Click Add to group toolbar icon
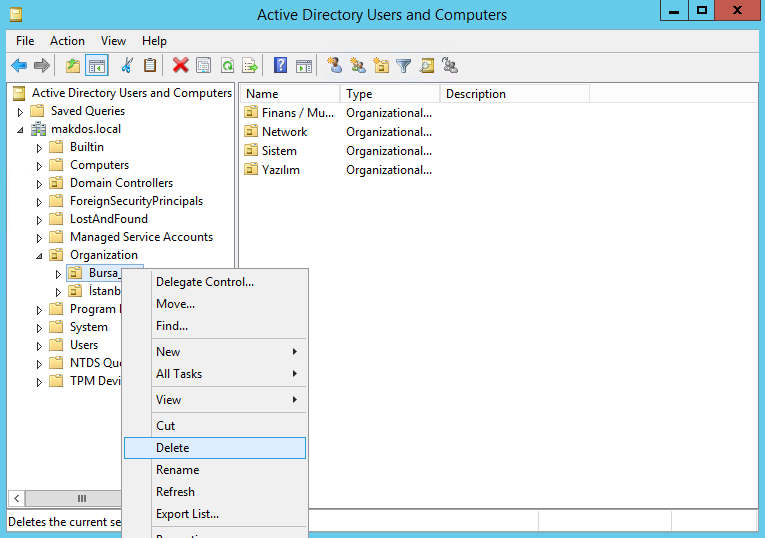The height and width of the screenshot is (538, 765). (x=450, y=65)
